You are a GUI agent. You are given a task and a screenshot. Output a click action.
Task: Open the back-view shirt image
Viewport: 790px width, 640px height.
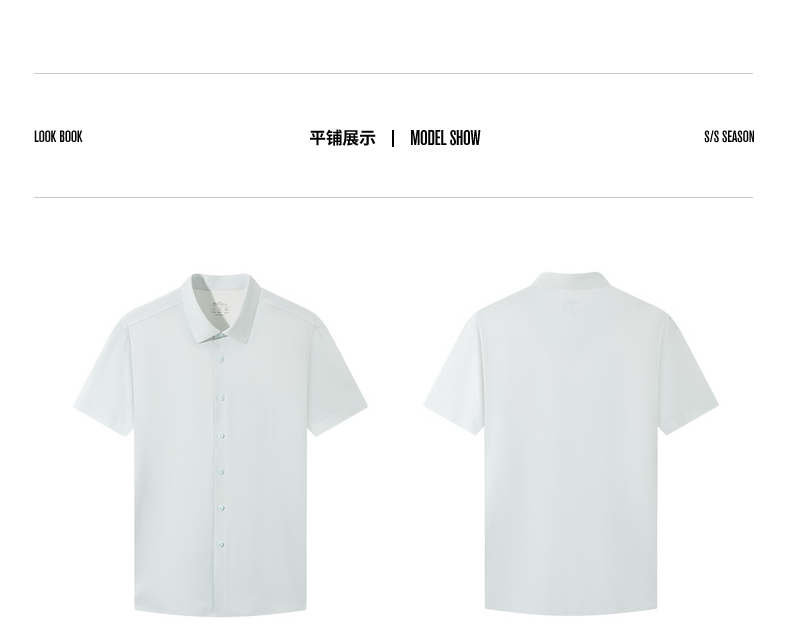tap(571, 443)
